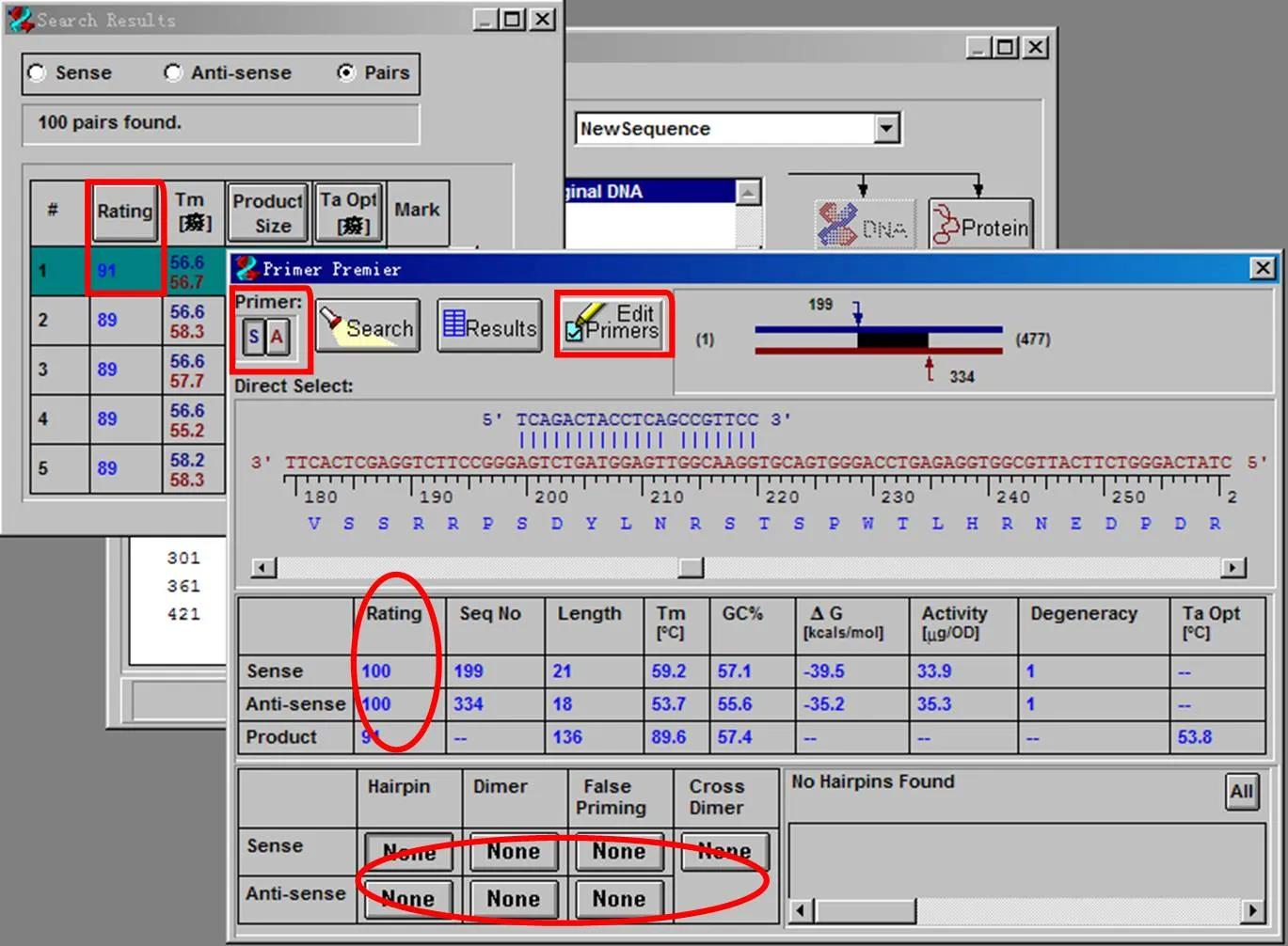Click the Sense Tm value 59.2

click(669, 671)
